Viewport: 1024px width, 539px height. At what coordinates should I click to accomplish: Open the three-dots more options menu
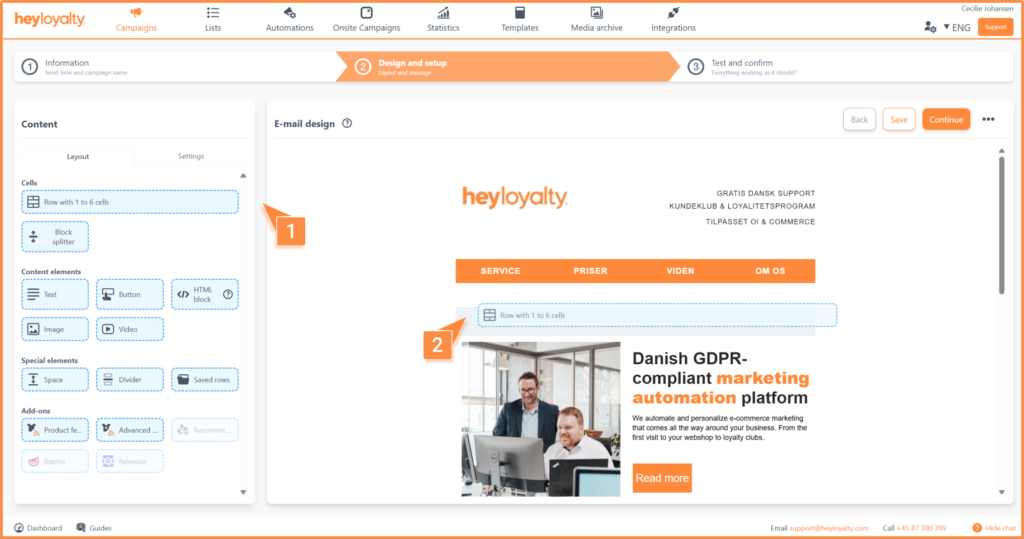988,120
